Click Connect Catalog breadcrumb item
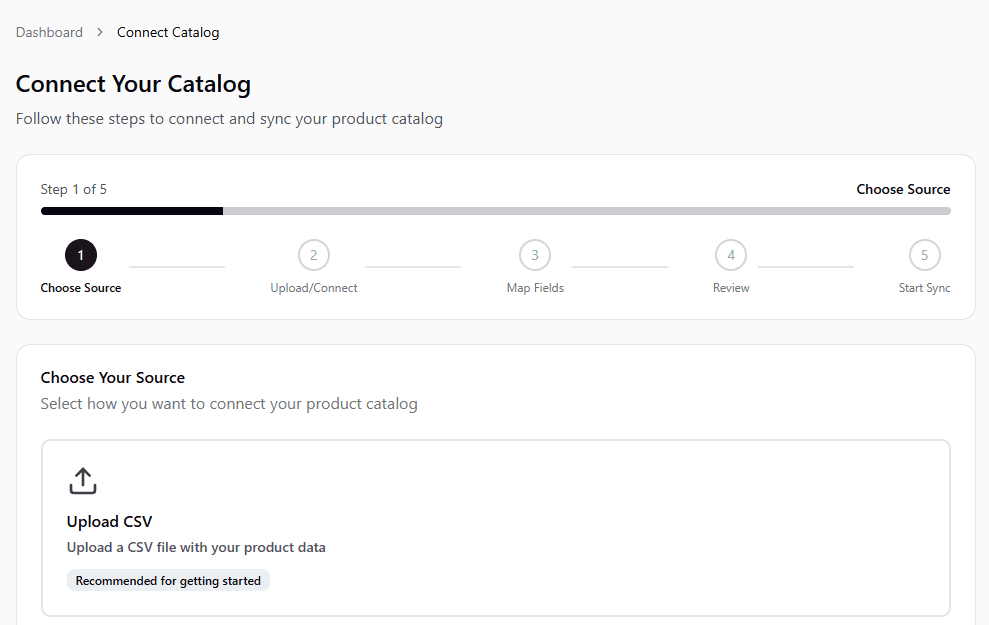989x625 pixels. pyautogui.click(x=168, y=32)
